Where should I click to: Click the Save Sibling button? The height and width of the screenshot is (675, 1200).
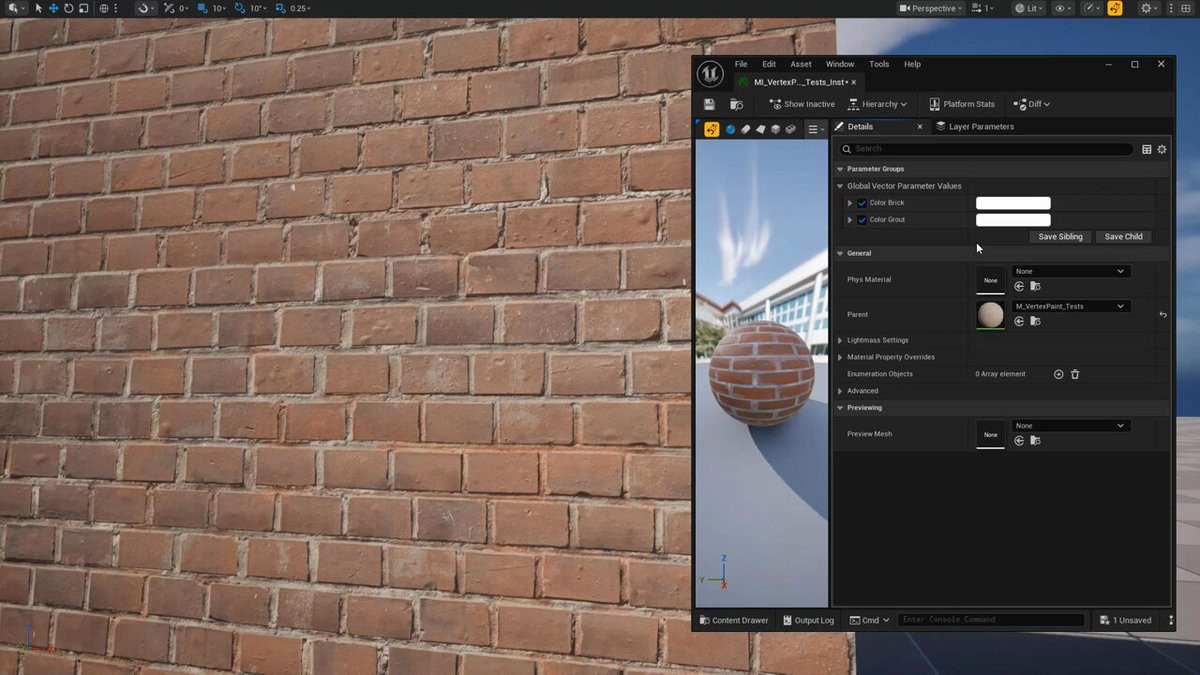1060,237
